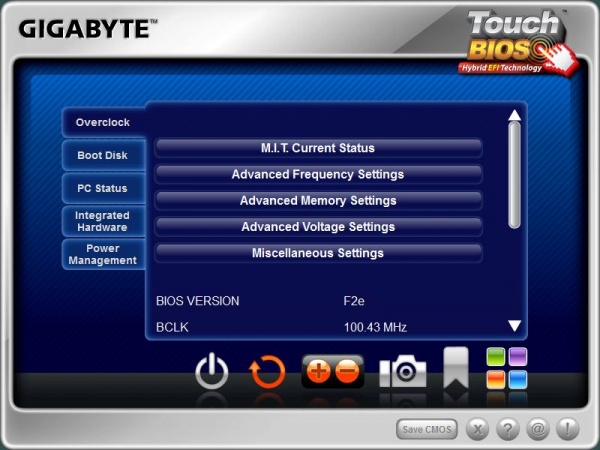Open Miscellaneous Settings
Image resolution: width=600 pixels, height=450 pixels.
point(318,253)
